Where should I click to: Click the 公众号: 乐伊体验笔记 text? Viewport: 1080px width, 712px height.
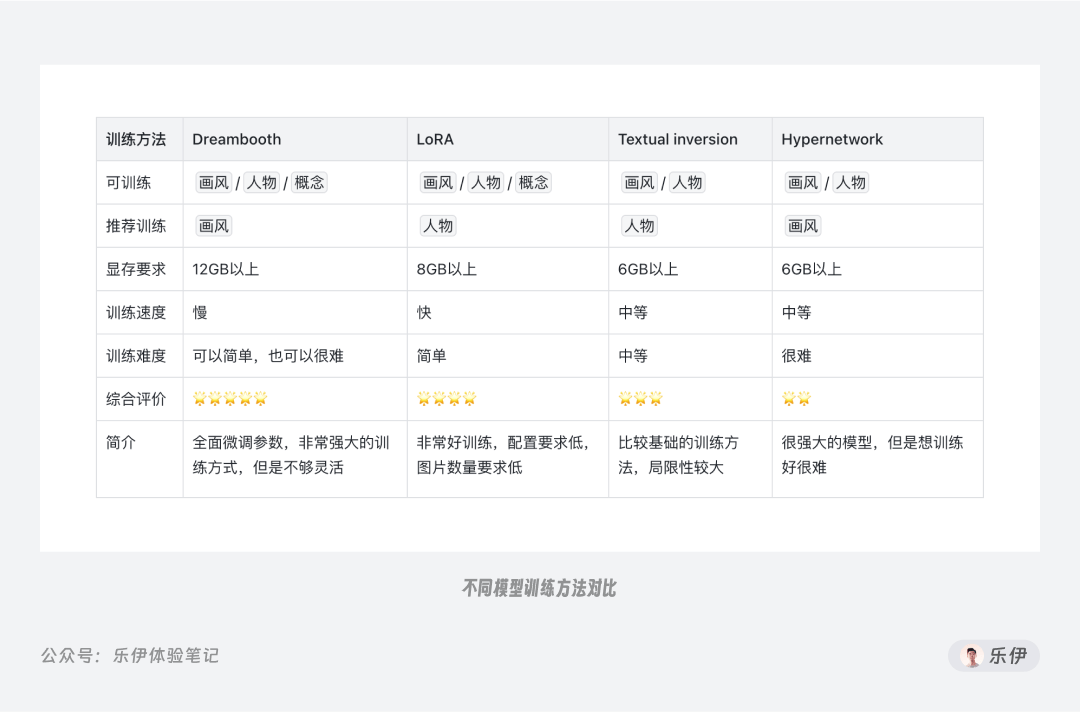tap(129, 656)
